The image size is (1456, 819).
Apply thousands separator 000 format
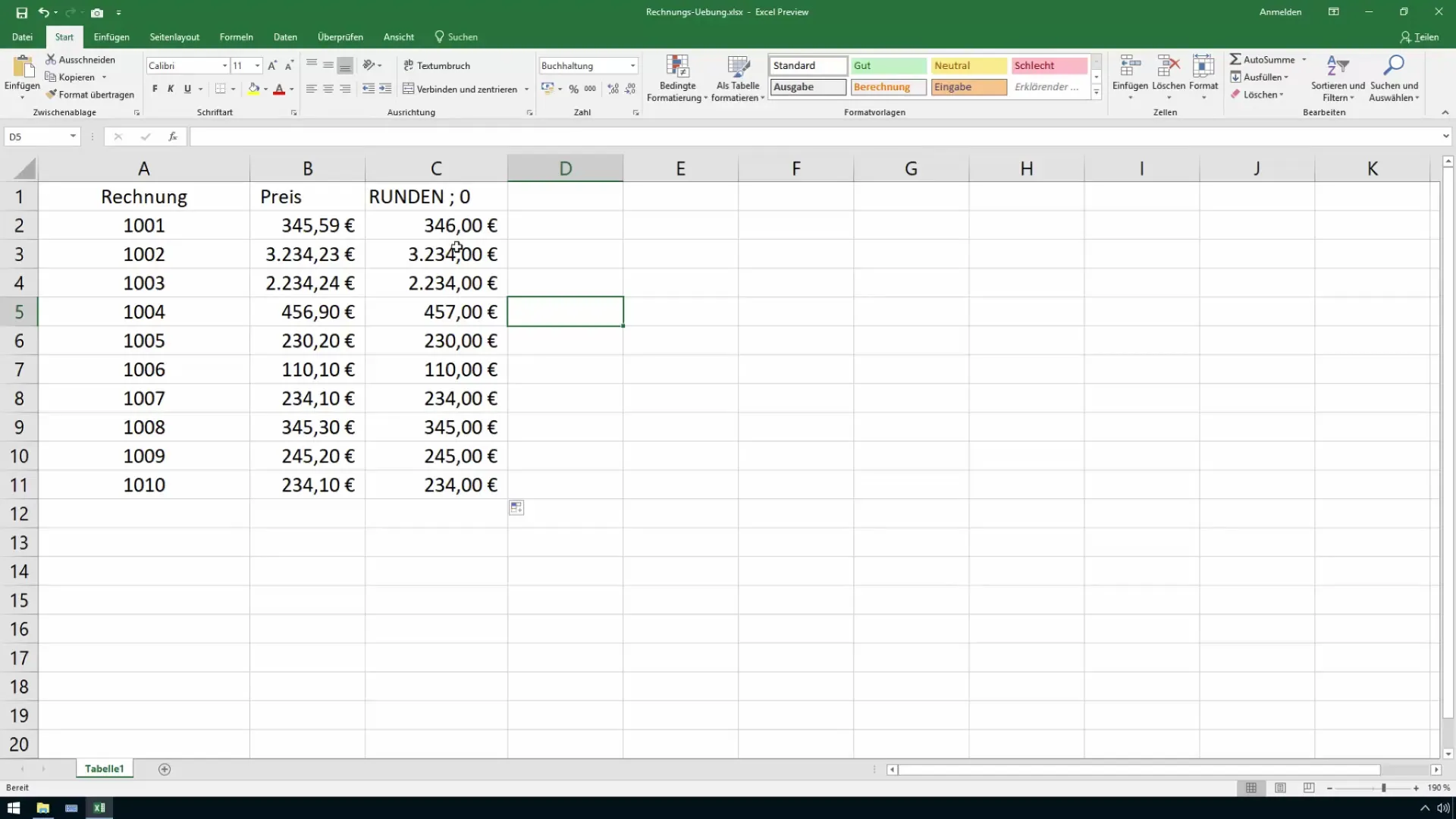[x=590, y=89]
